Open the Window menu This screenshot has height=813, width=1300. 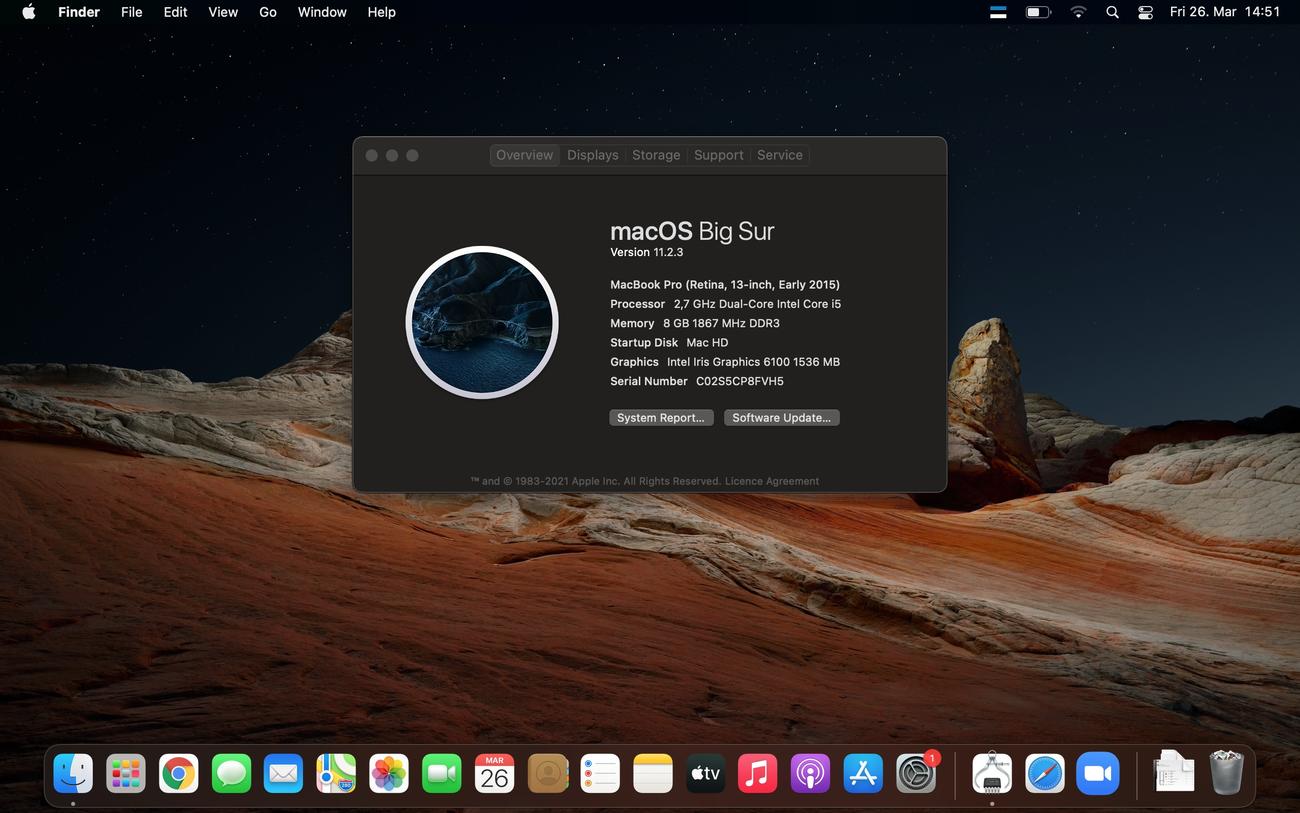point(322,12)
